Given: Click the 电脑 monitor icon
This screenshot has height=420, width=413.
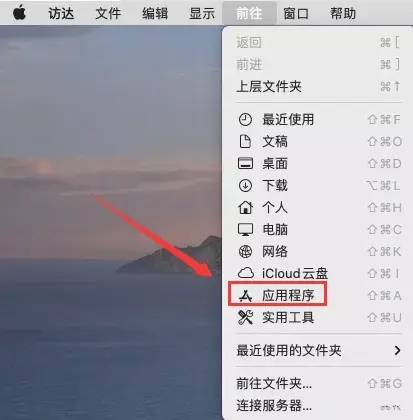Looking at the screenshot, I should tap(245, 230).
